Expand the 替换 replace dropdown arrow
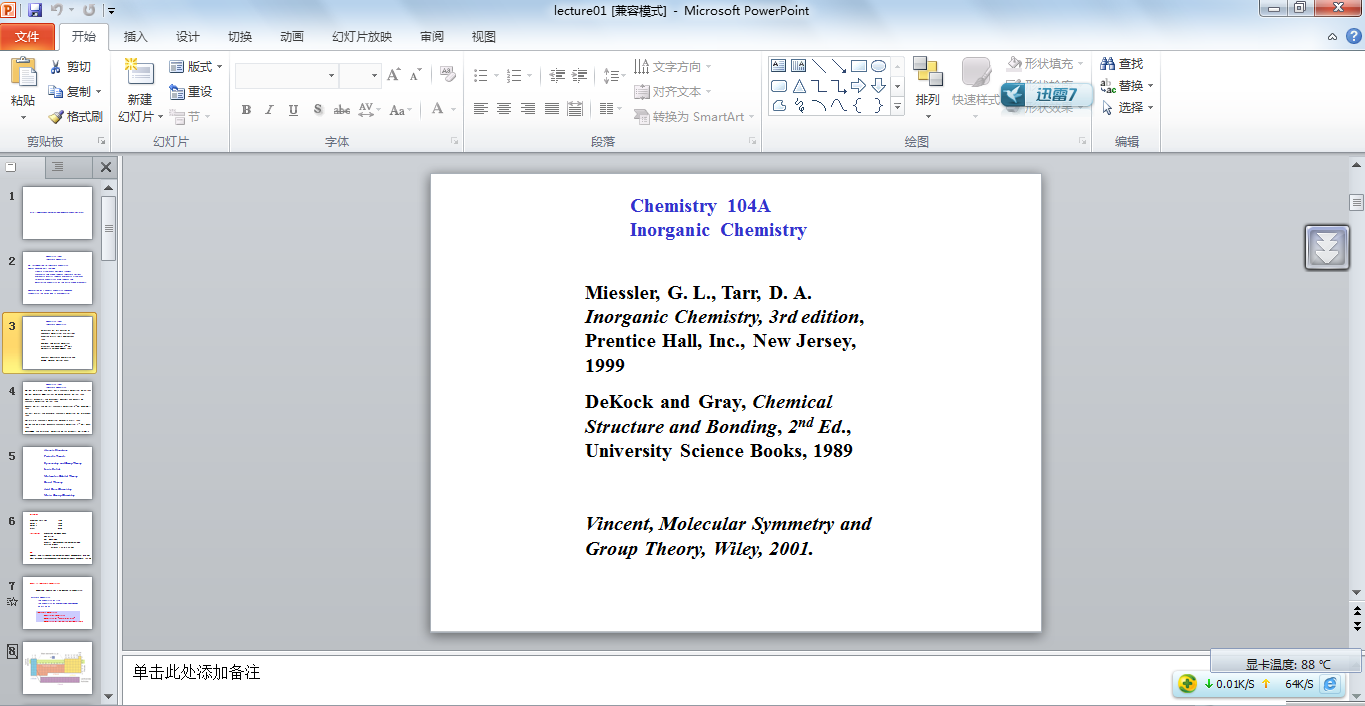This screenshot has height=706, width=1365. [1151, 86]
